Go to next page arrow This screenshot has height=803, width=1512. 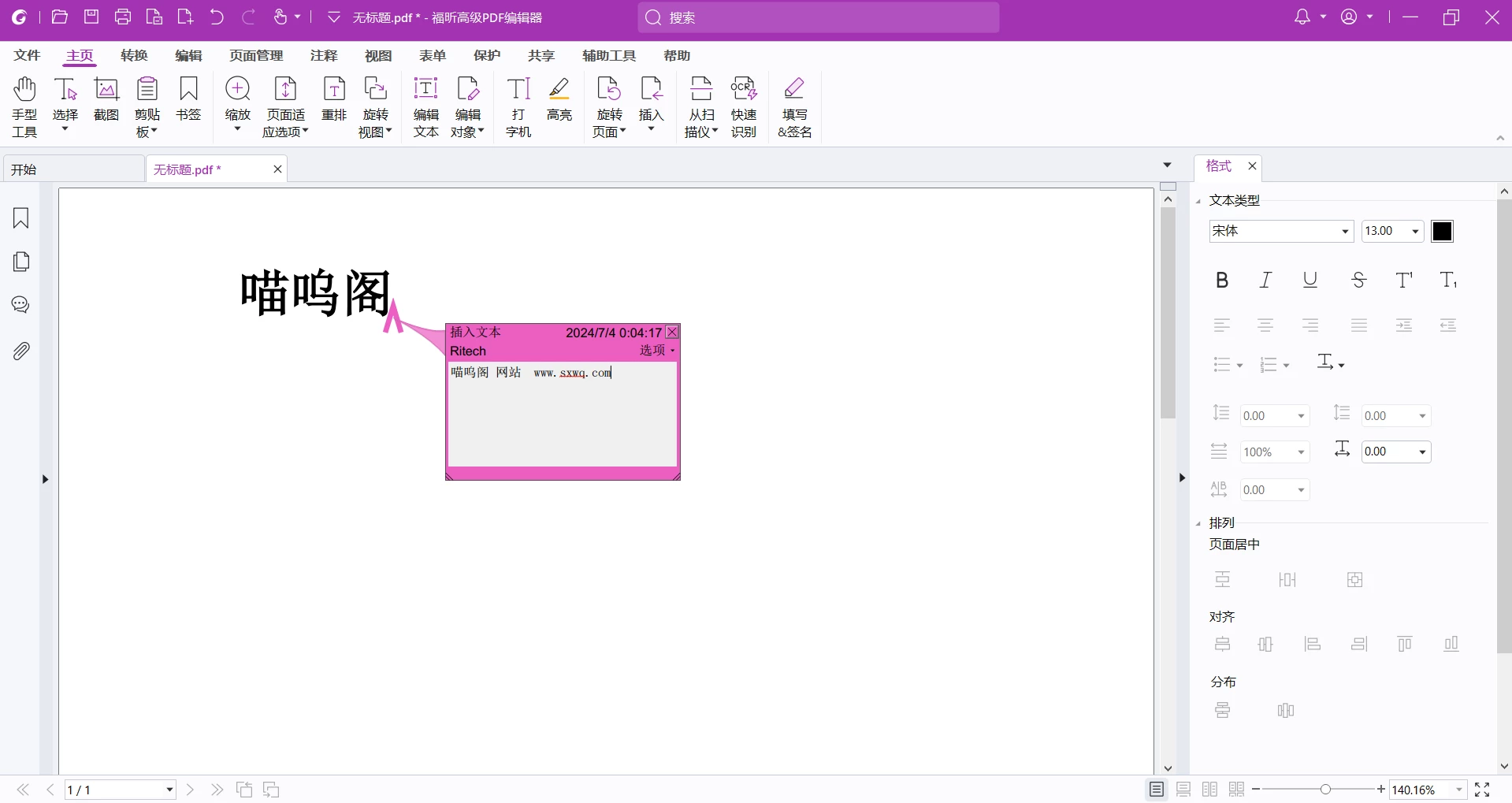click(x=190, y=790)
